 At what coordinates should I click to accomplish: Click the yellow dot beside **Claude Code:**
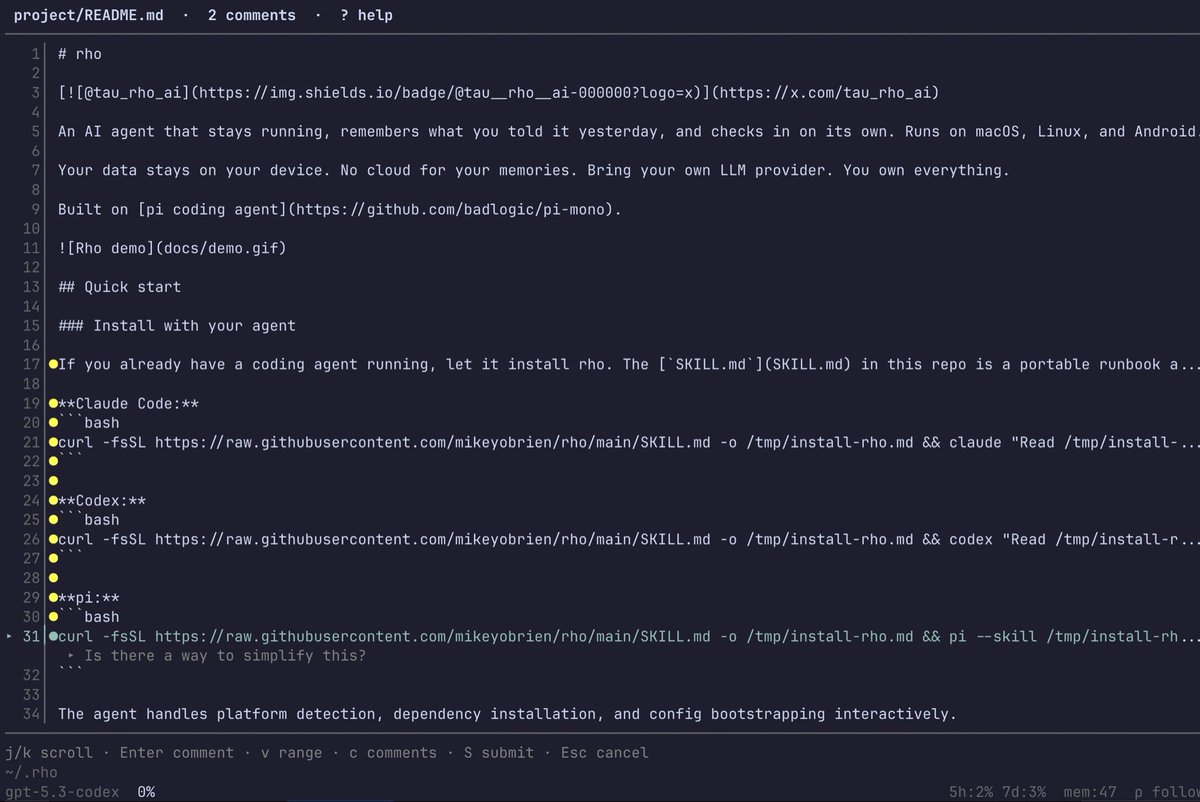pyautogui.click(x=53, y=403)
